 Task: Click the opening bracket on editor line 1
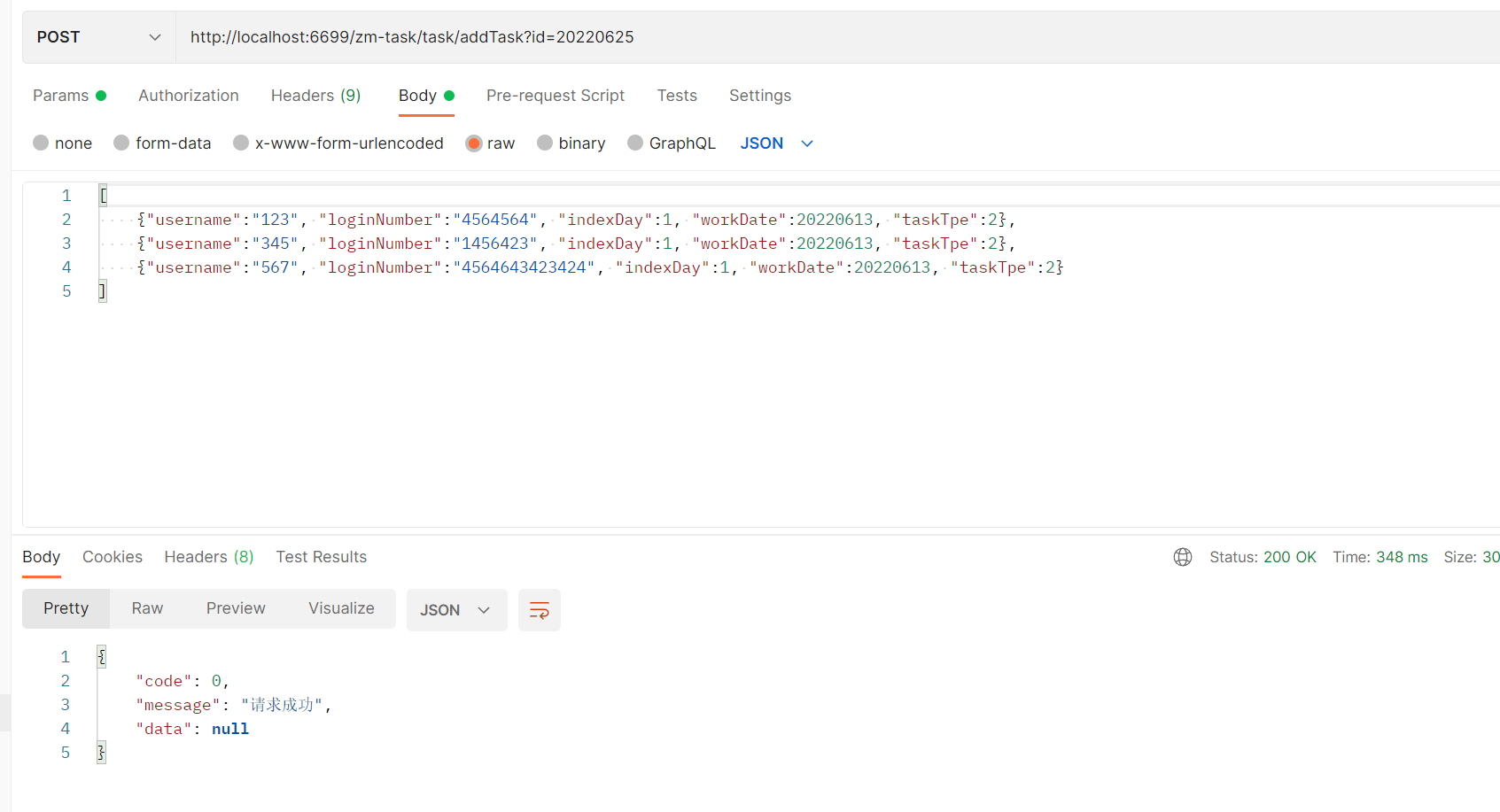pyautogui.click(x=103, y=196)
